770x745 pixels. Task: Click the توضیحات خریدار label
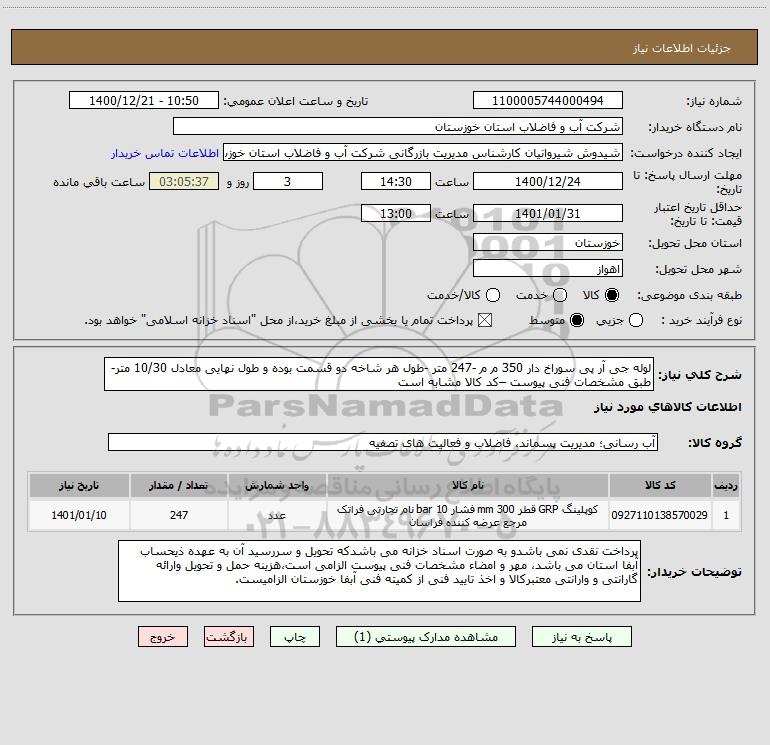[694, 572]
